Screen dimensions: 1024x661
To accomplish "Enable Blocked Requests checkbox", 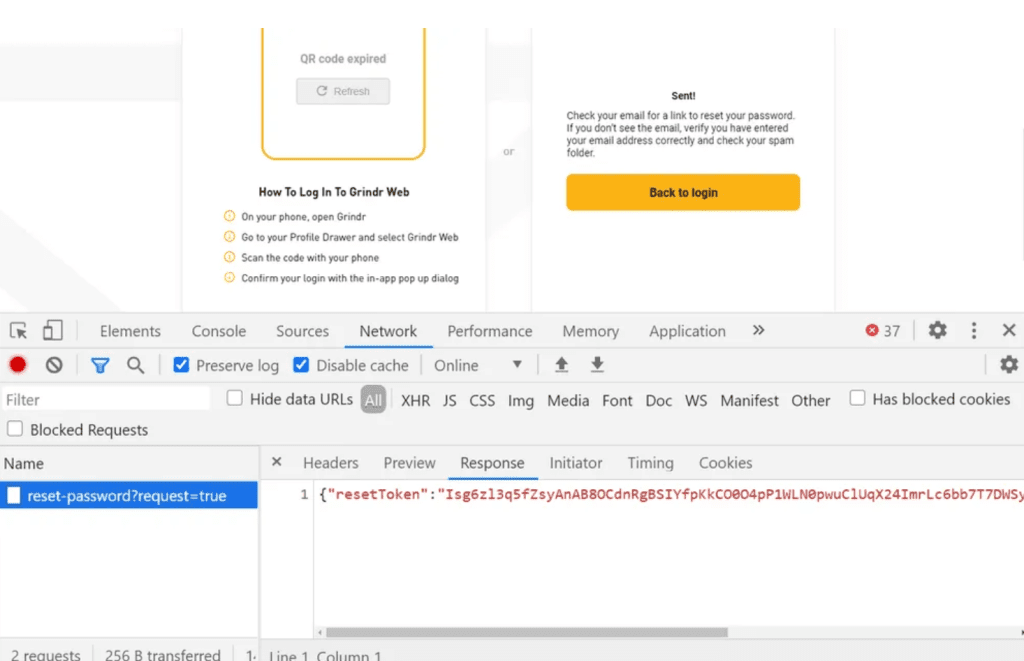I will [x=15, y=428].
